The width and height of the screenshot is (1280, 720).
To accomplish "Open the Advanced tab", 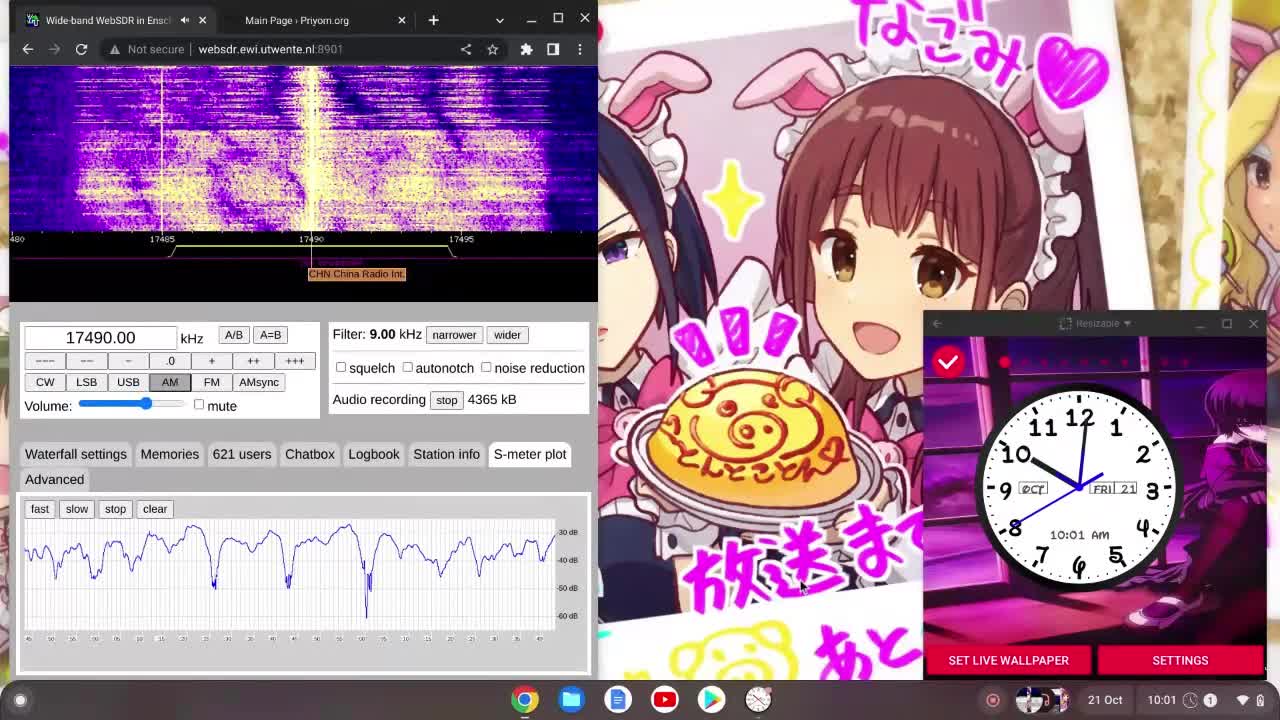I will point(54,479).
